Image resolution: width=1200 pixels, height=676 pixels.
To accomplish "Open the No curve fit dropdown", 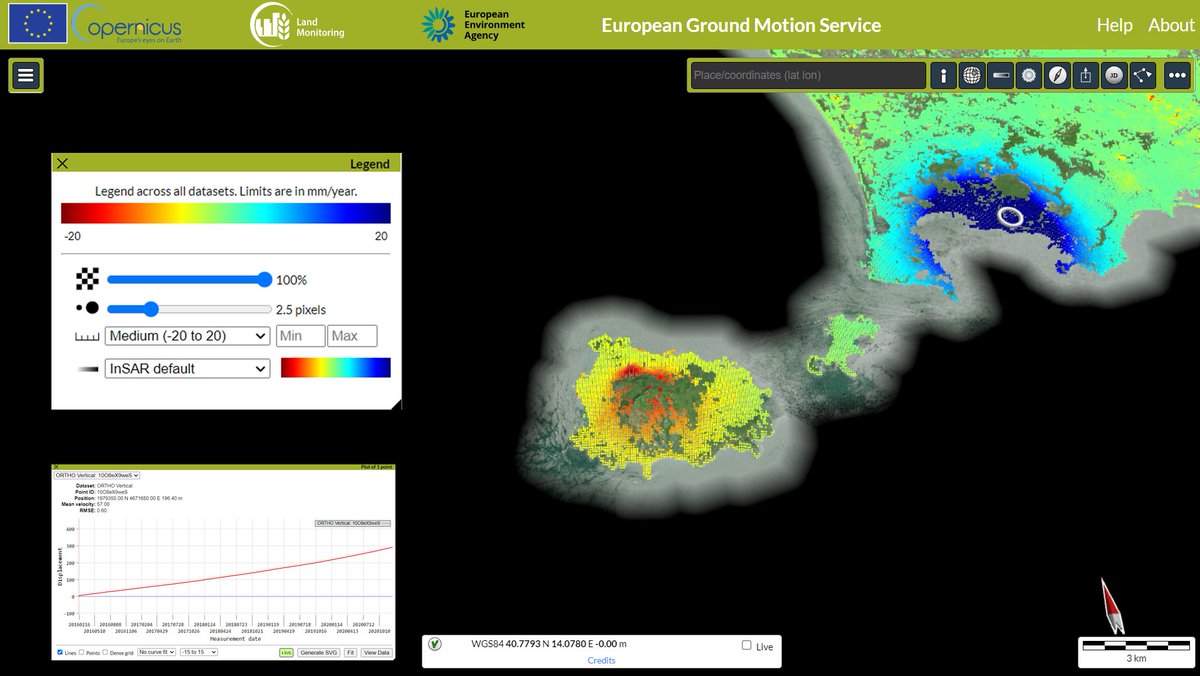I will click(x=156, y=652).
